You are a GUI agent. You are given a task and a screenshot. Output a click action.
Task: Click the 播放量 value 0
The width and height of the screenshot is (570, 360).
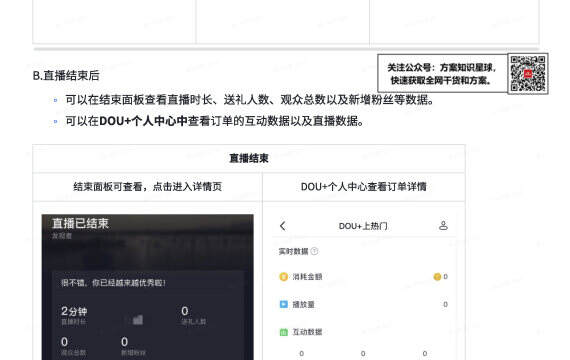pos(445,304)
